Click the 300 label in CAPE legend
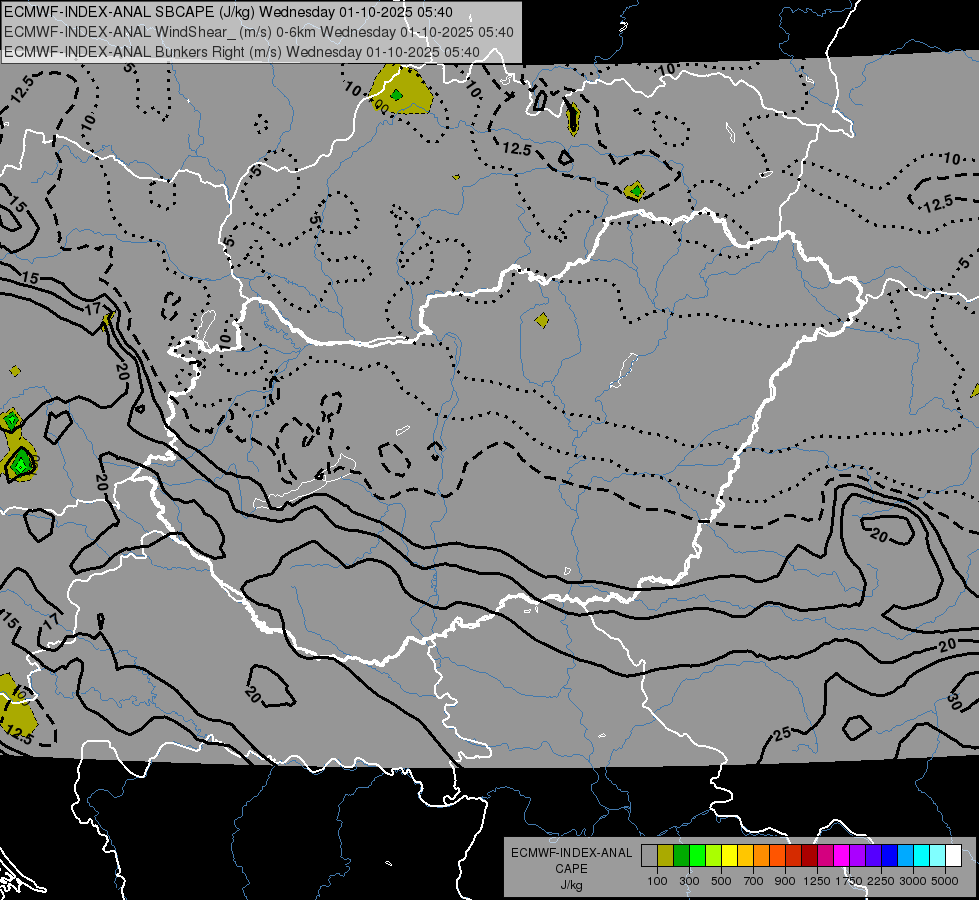 tap(689, 881)
